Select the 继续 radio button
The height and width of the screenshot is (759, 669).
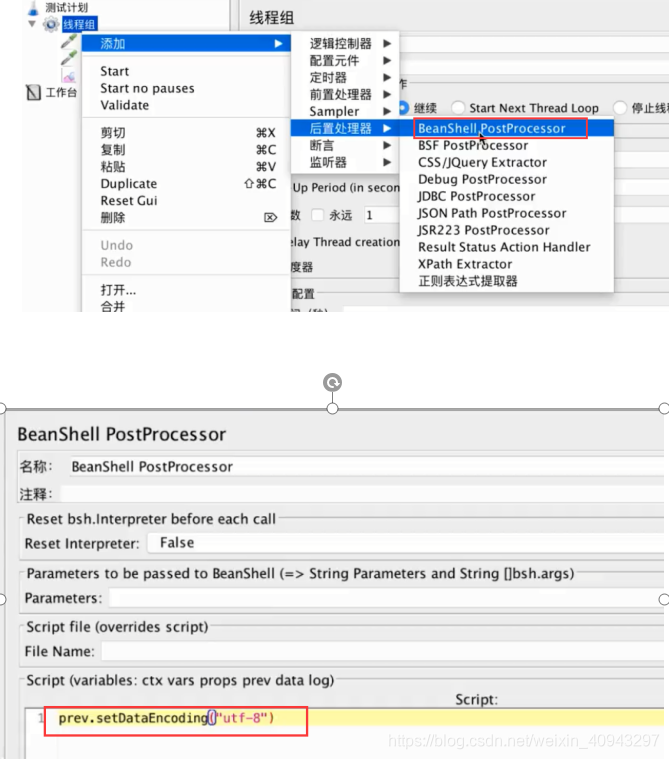point(403,107)
